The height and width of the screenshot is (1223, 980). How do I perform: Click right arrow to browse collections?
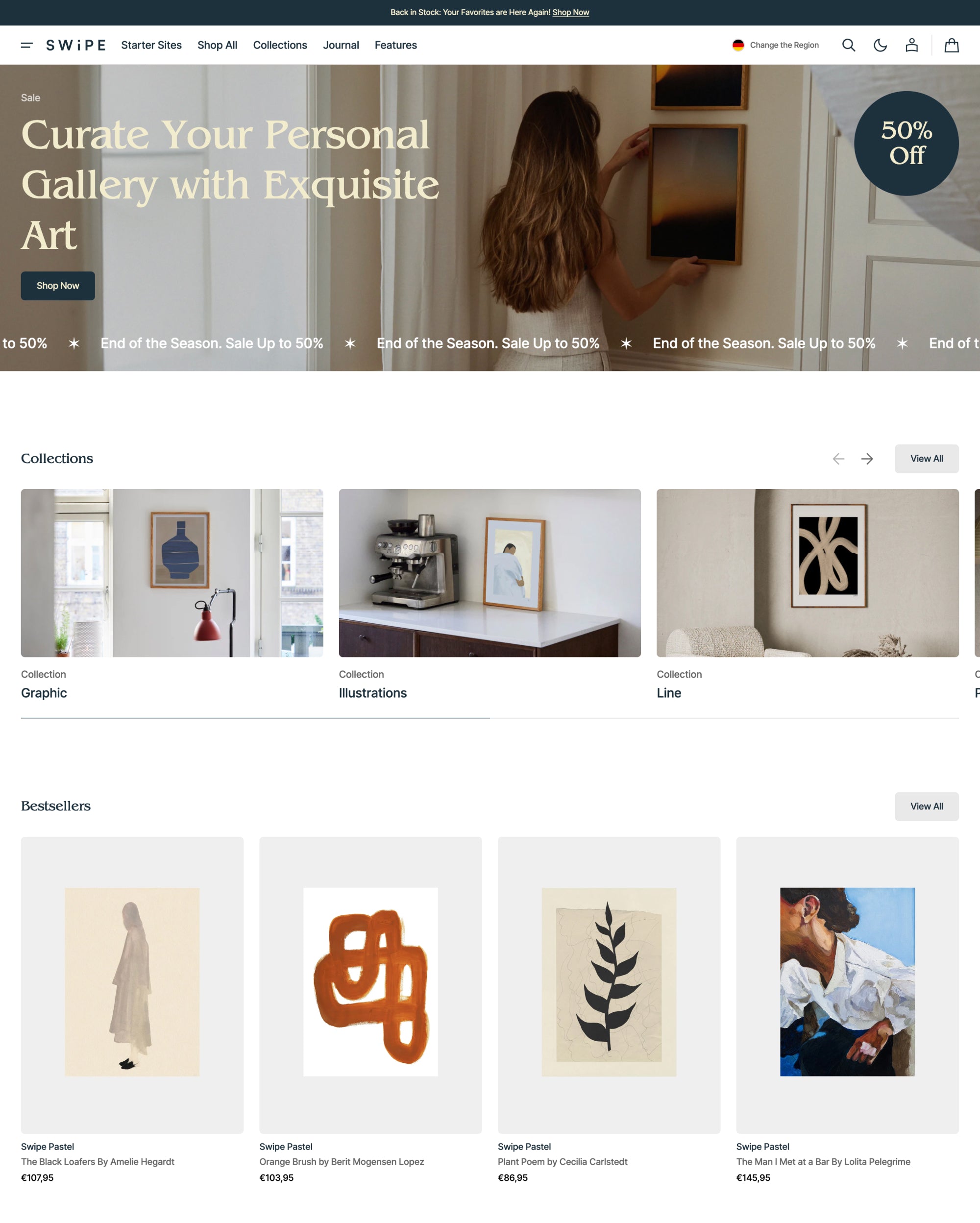[867, 459]
